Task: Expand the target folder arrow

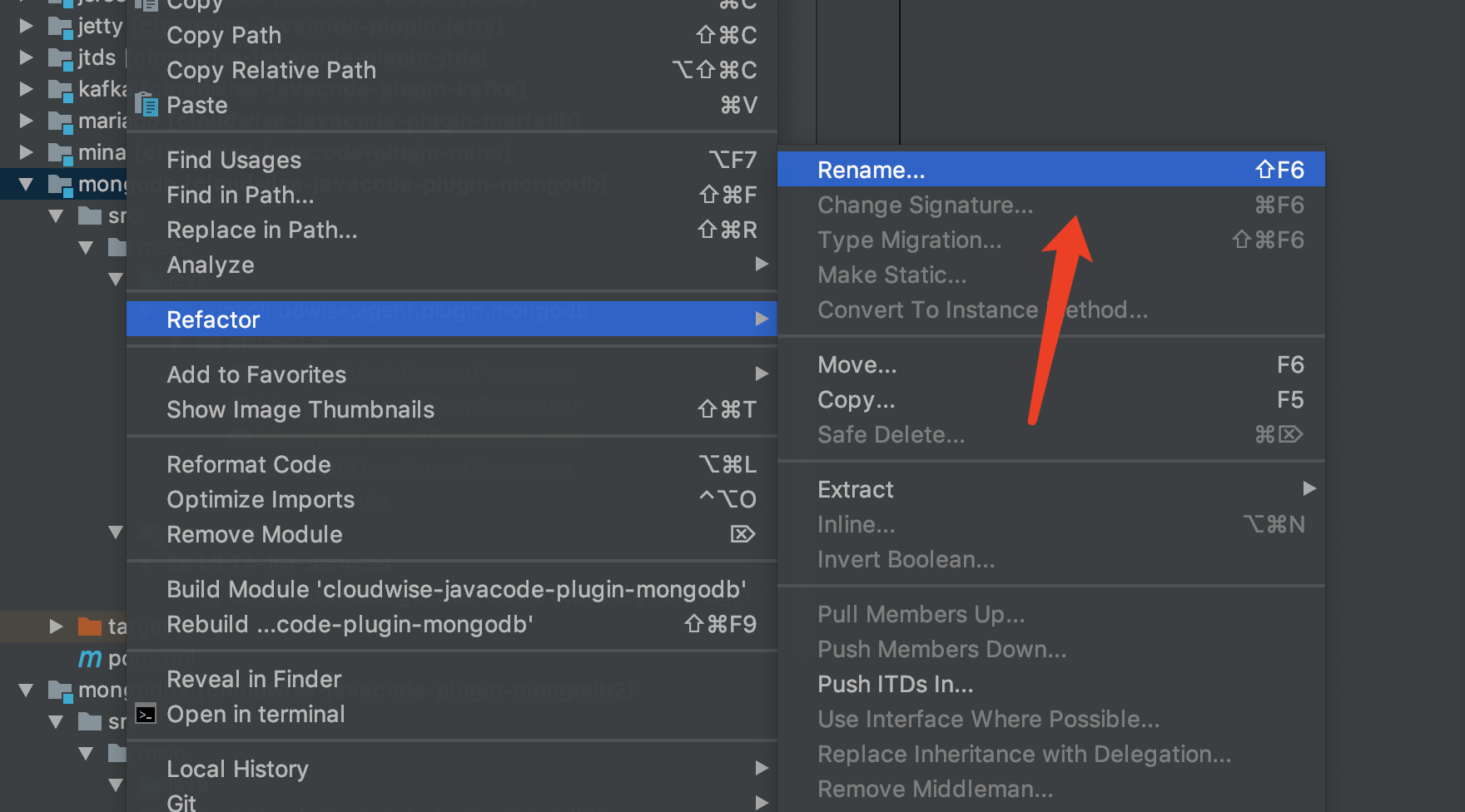Action: tap(57, 626)
